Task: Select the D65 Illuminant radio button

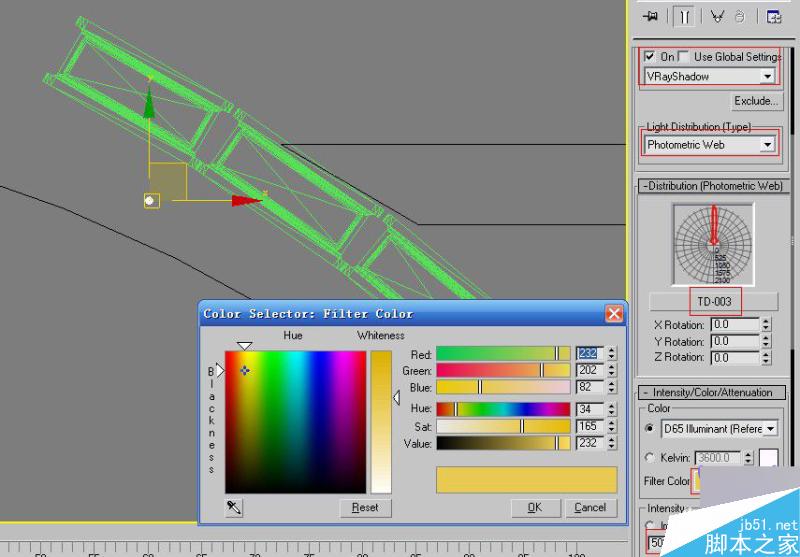Action: [649, 428]
